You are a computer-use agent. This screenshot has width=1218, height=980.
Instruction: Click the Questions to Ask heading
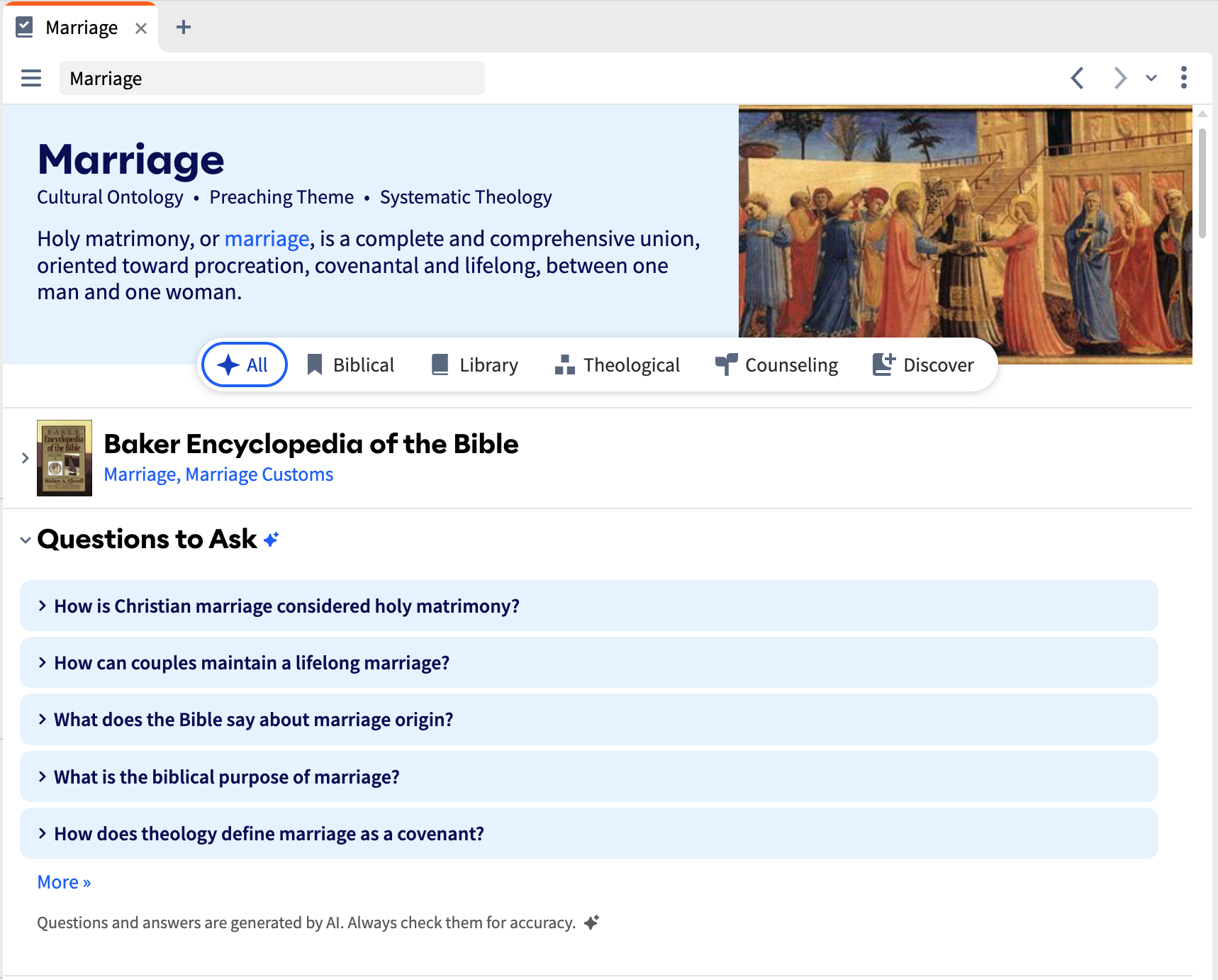click(147, 540)
